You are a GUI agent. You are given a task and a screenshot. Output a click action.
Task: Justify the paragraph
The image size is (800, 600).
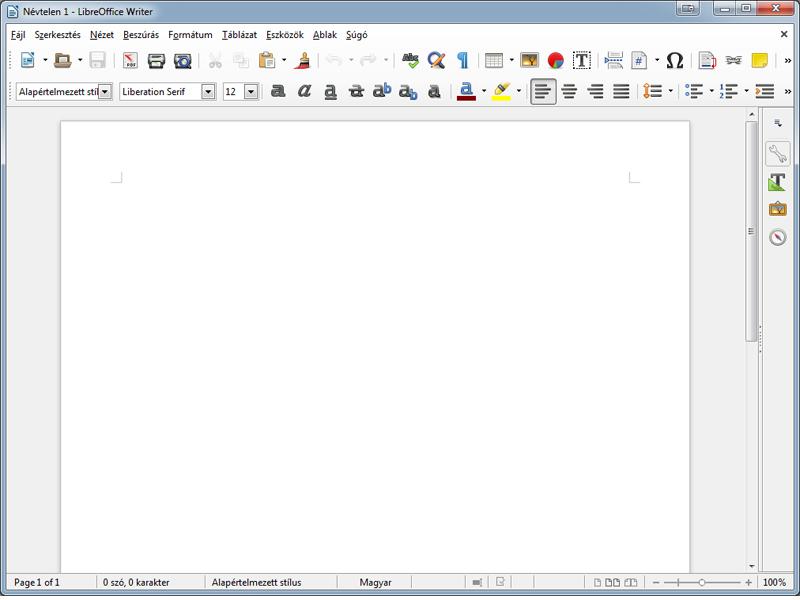pos(621,91)
